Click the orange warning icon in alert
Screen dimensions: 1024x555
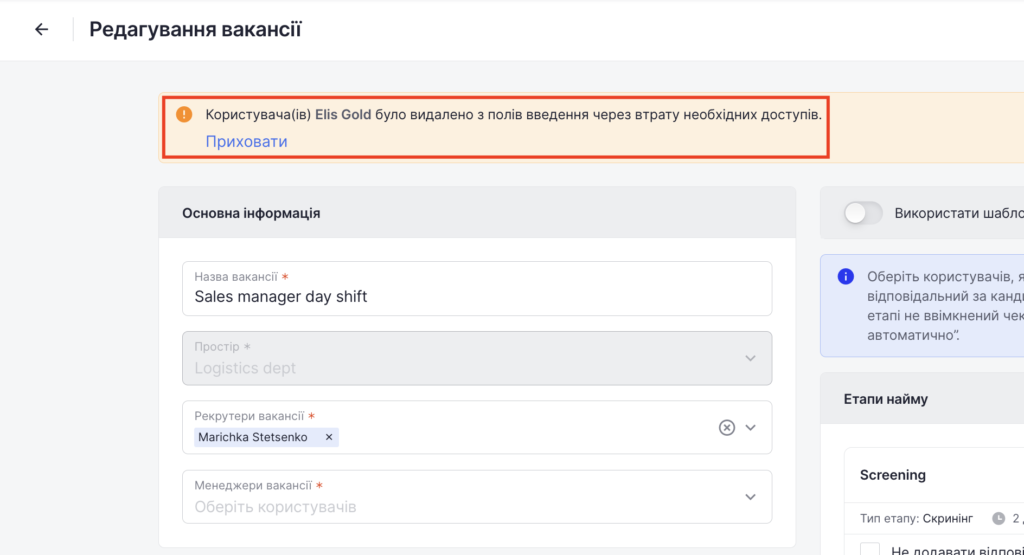pos(183,114)
